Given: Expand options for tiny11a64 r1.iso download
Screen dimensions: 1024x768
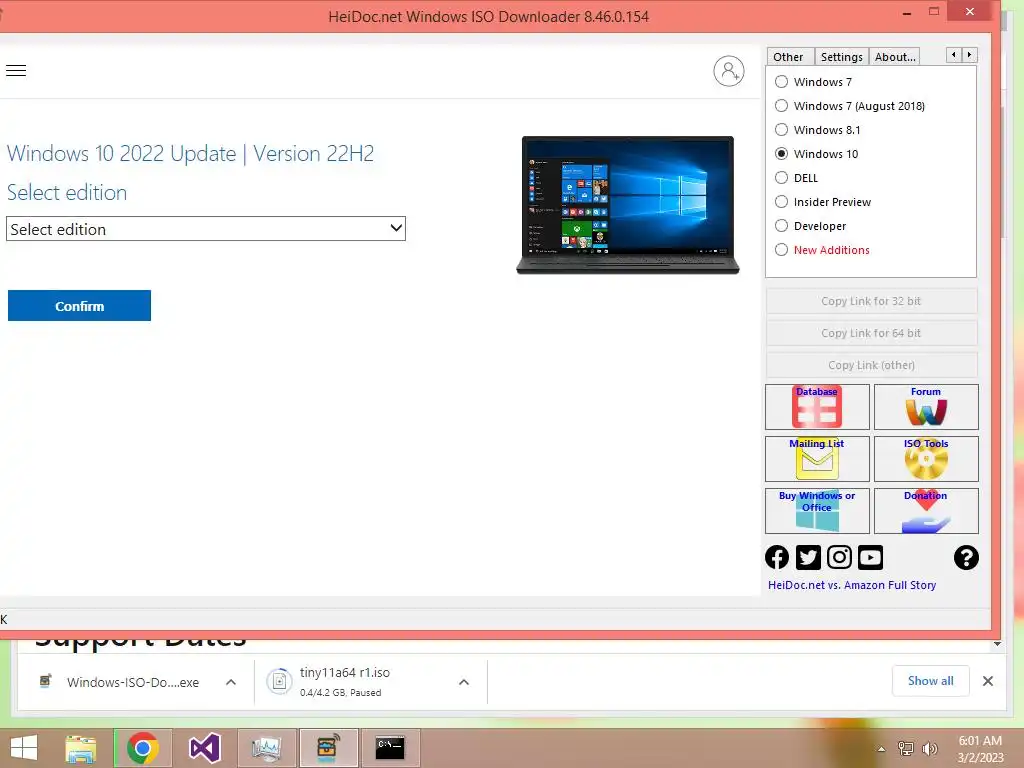Looking at the screenshot, I should [464, 682].
